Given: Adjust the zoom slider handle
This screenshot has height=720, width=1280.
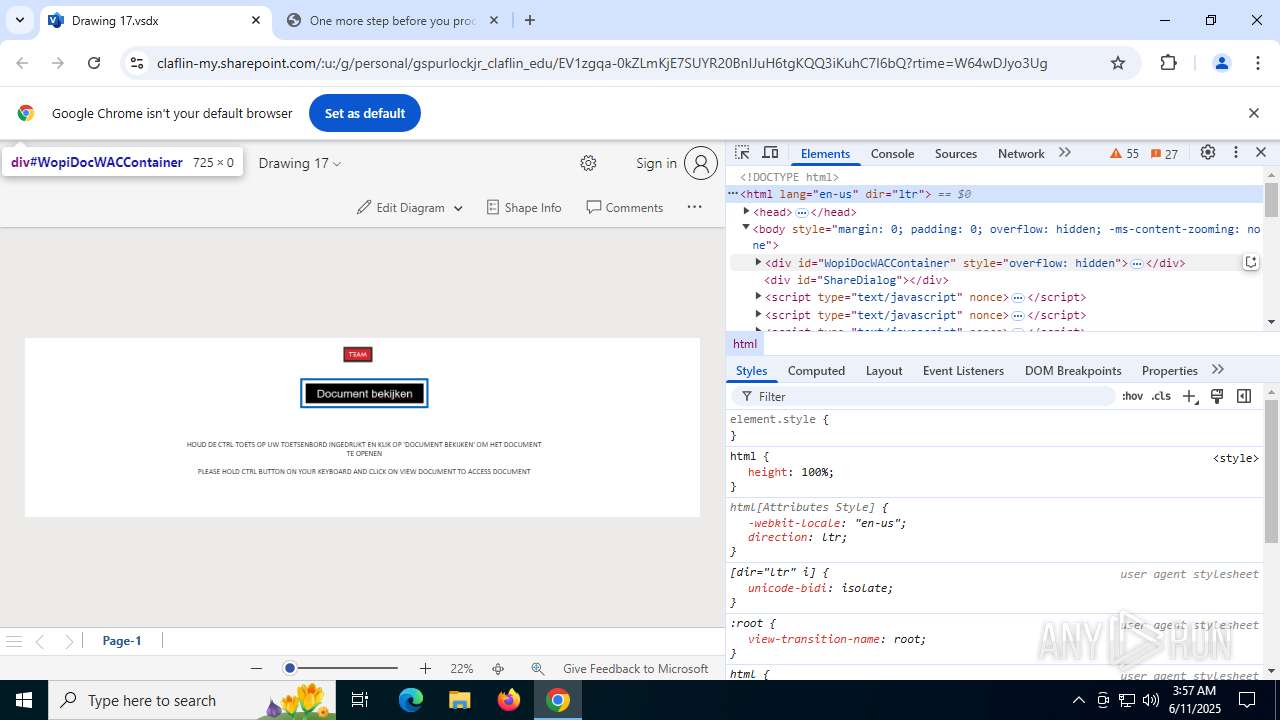Looking at the screenshot, I should (290, 668).
